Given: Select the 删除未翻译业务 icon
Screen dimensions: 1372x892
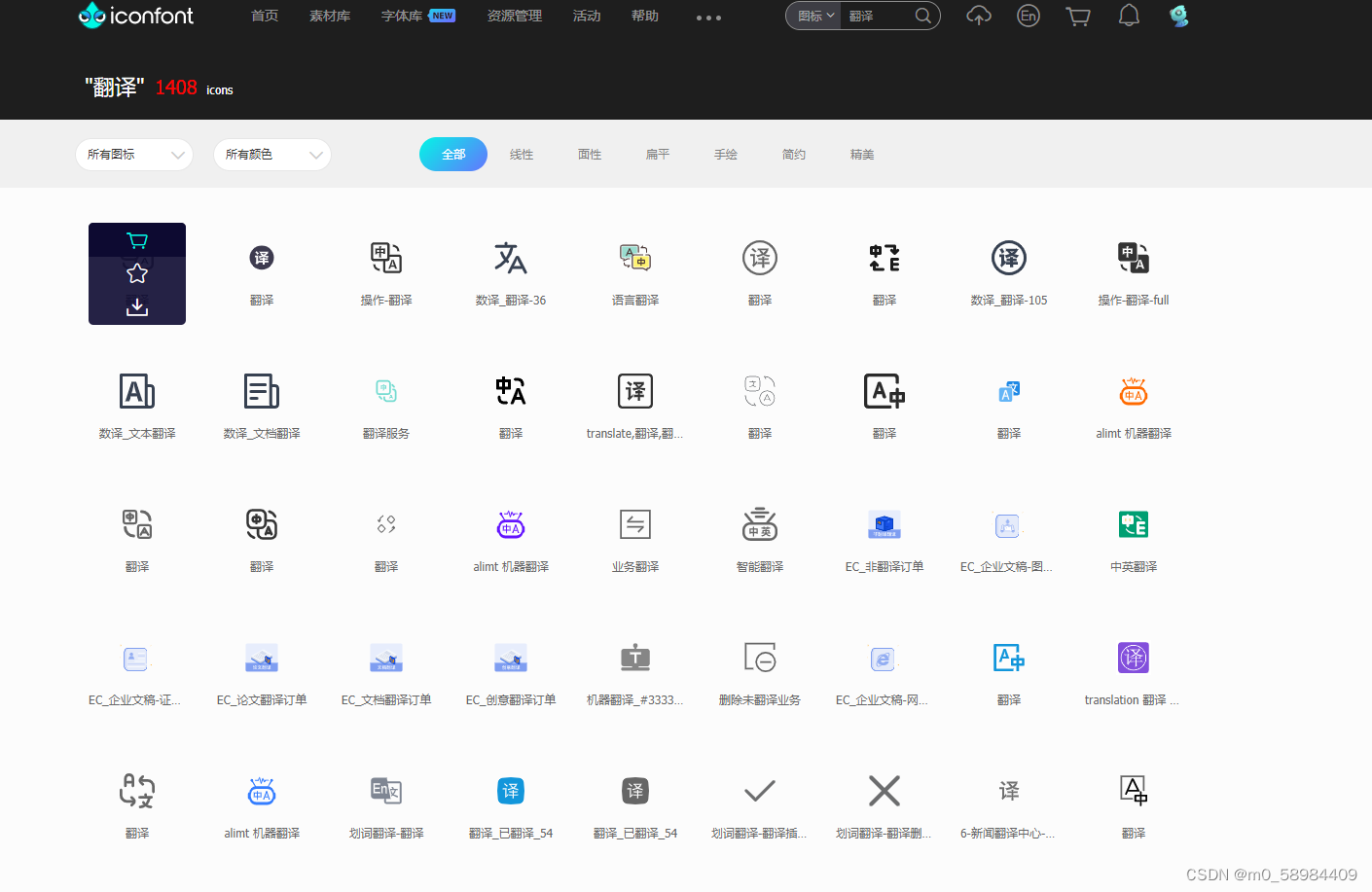Looking at the screenshot, I should coord(760,658).
